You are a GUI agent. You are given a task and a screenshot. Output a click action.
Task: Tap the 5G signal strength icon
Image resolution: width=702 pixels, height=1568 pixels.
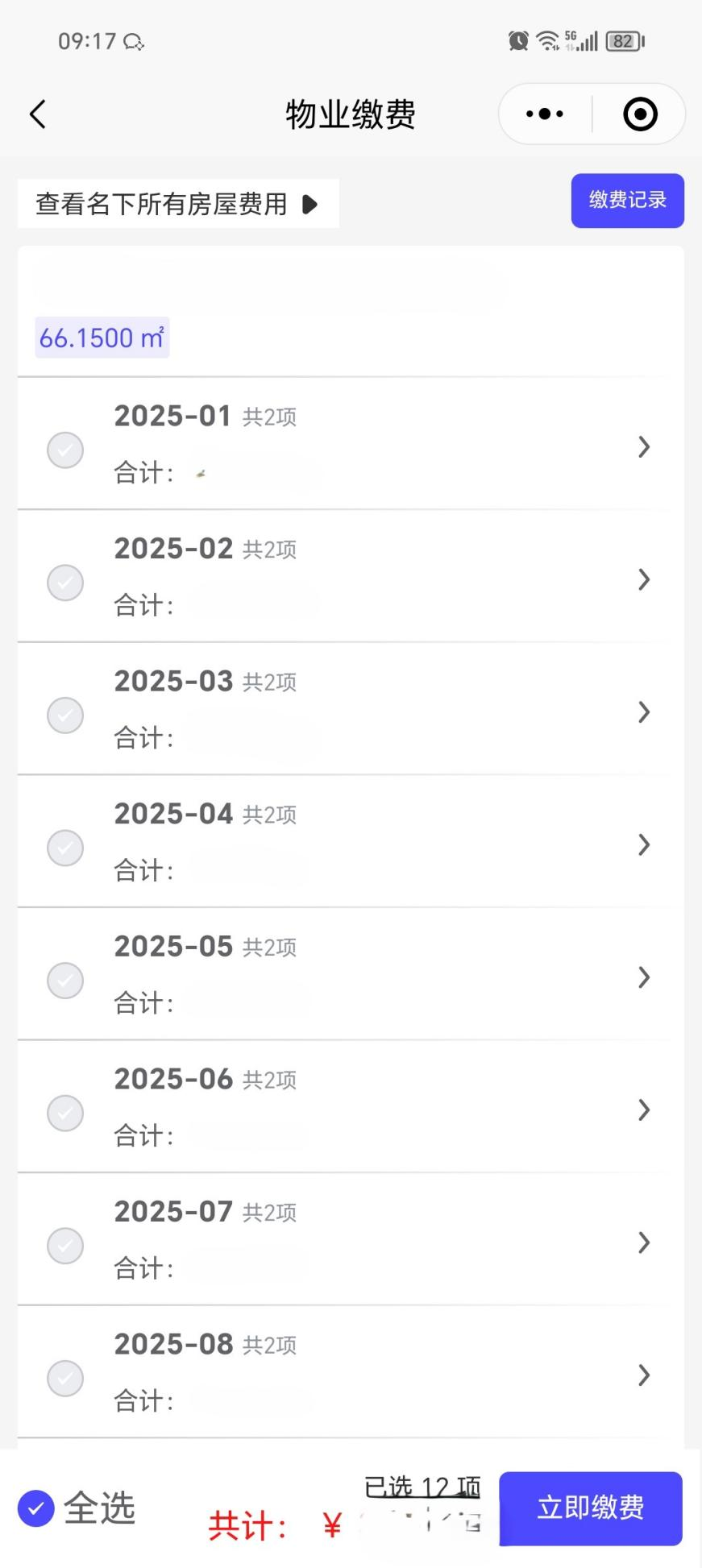click(582, 41)
